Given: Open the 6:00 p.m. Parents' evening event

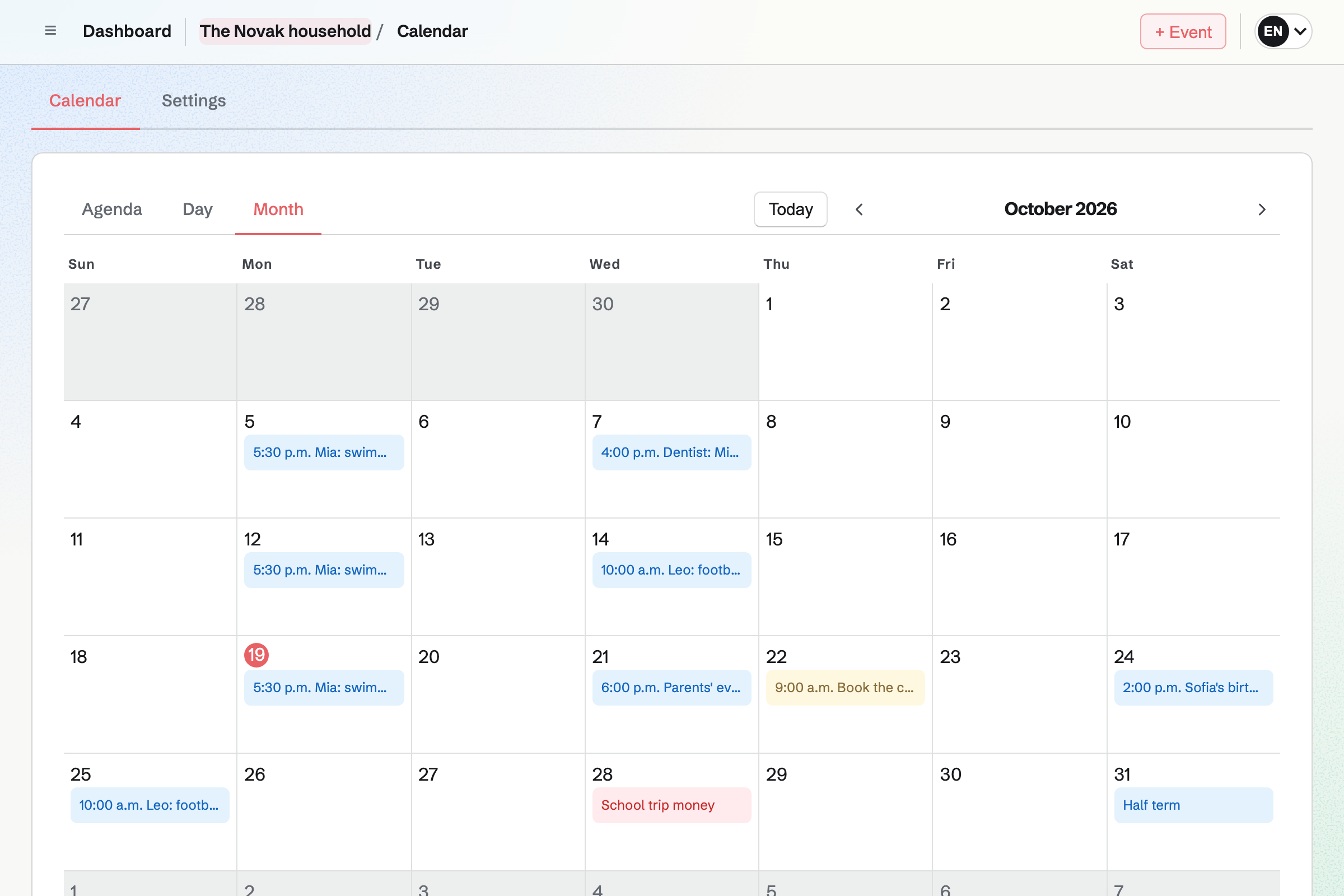Looking at the screenshot, I should 671,688.
